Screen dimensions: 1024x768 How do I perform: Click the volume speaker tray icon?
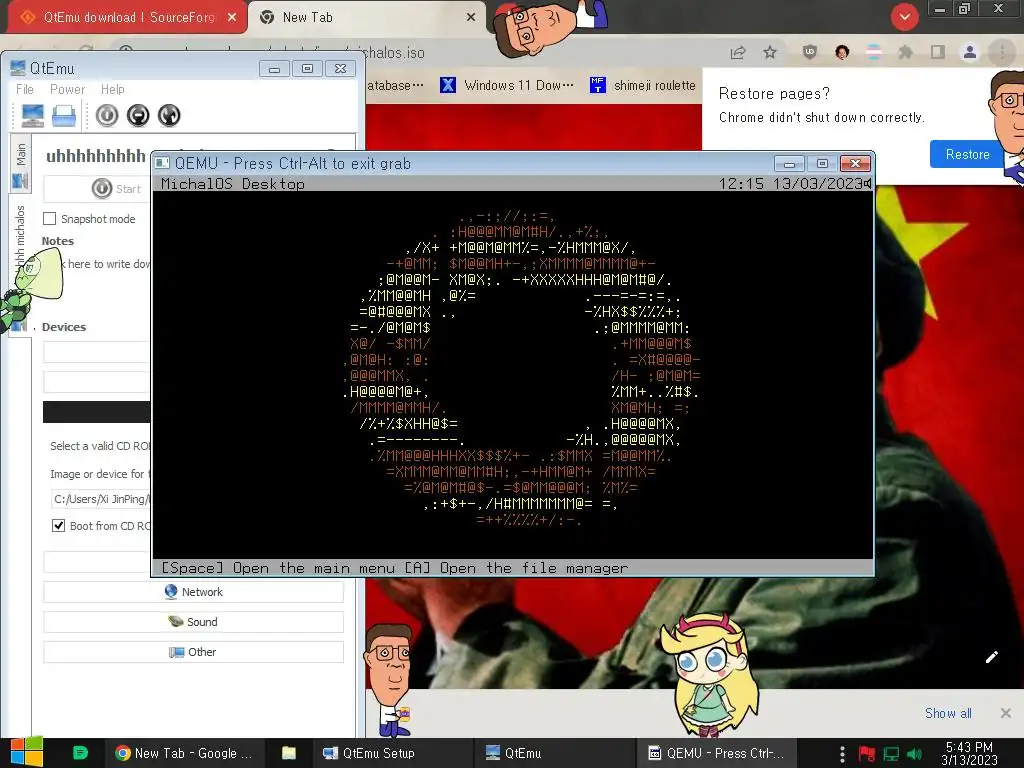tap(915, 754)
